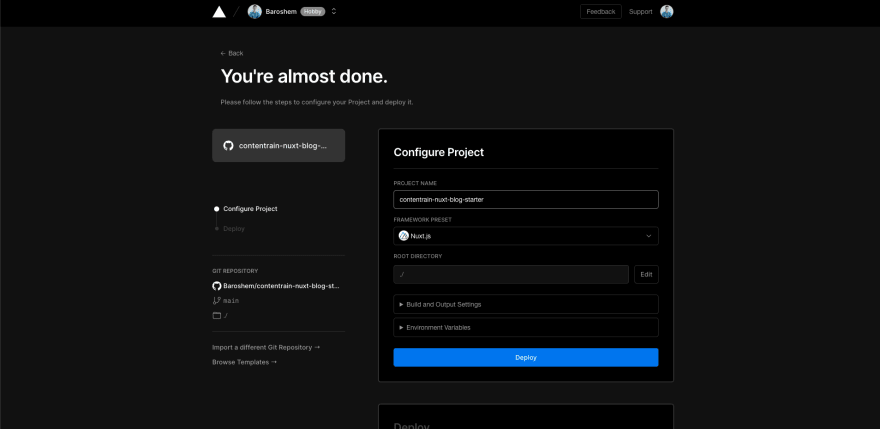
Task: Click the Hobby plan badge
Action: 313,11
